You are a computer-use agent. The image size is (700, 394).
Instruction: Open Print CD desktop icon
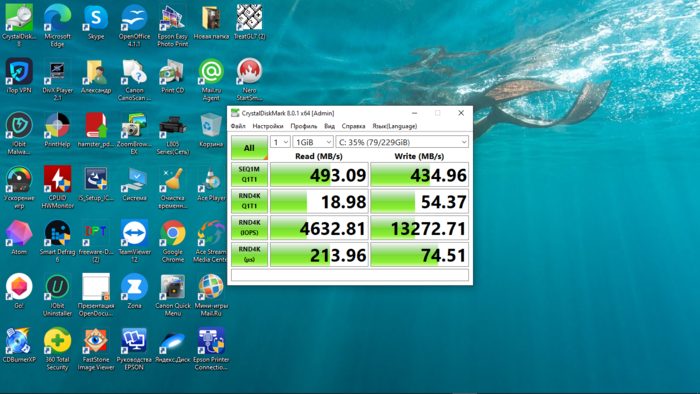pyautogui.click(x=173, y=76)
